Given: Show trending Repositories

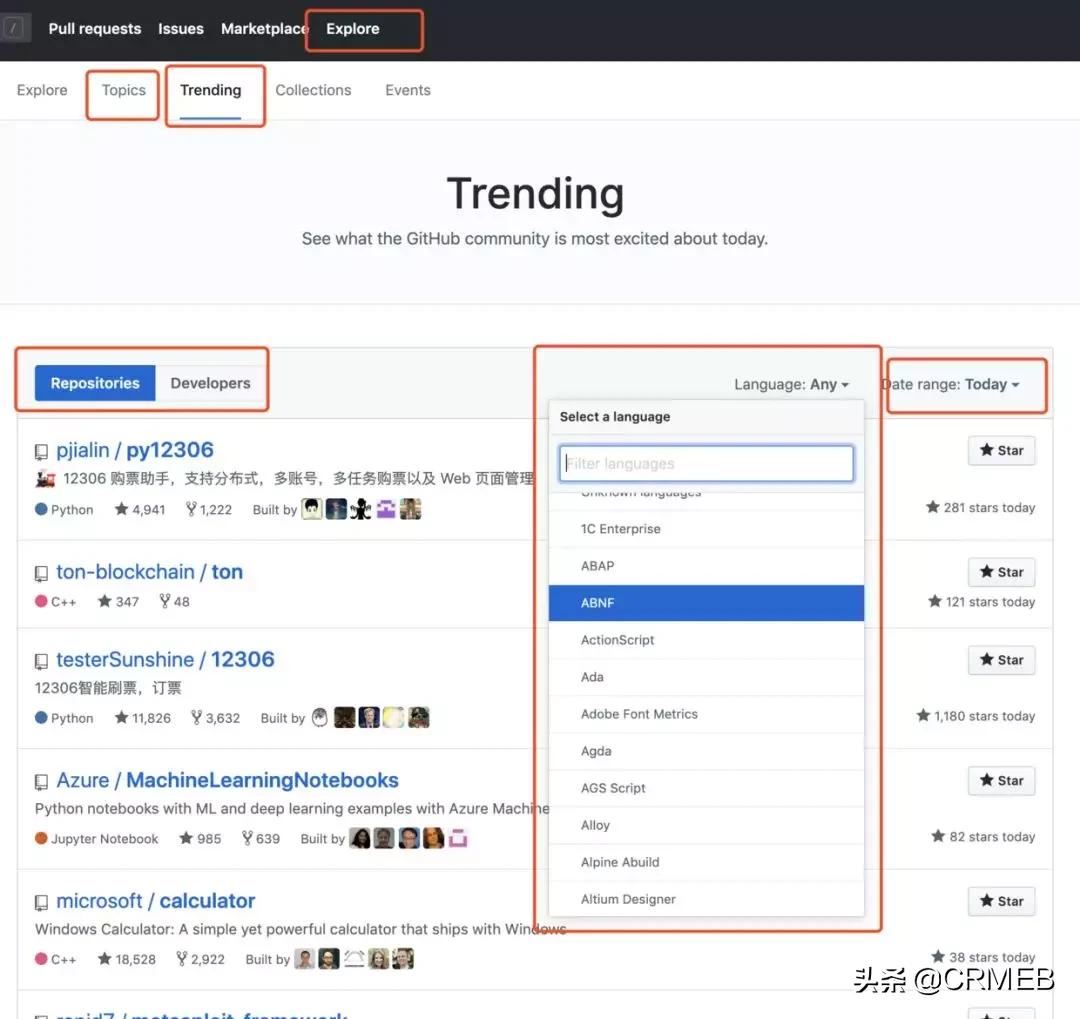Looking at the screenshot, I should coord(95,383).
